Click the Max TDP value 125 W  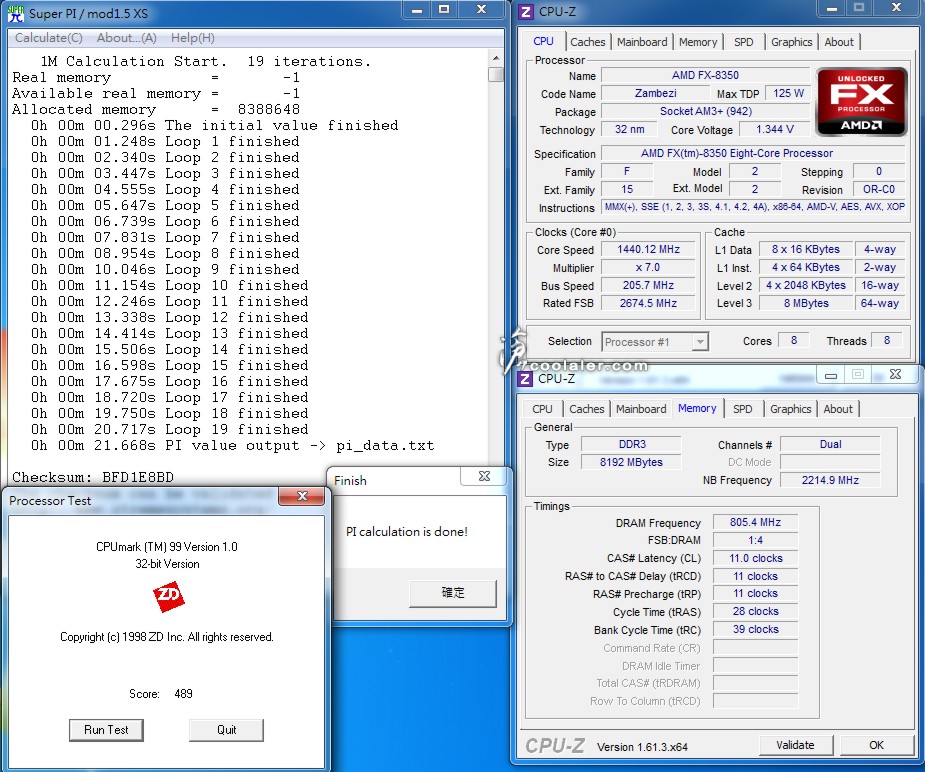coord(788,93)
